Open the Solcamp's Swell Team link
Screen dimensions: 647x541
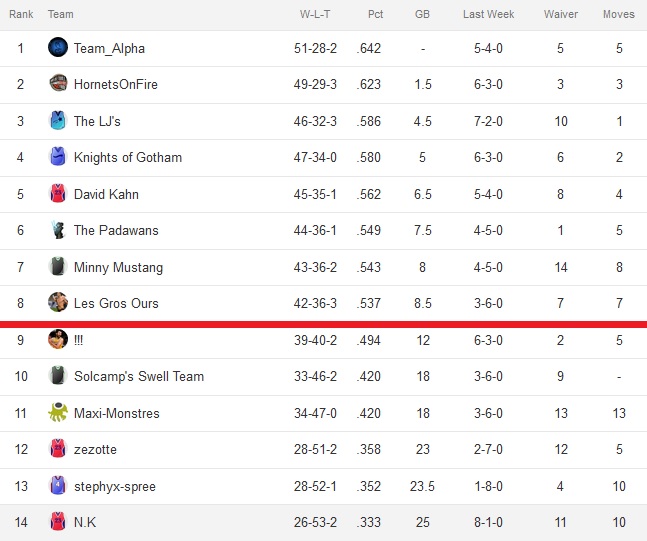pos(139,376)
